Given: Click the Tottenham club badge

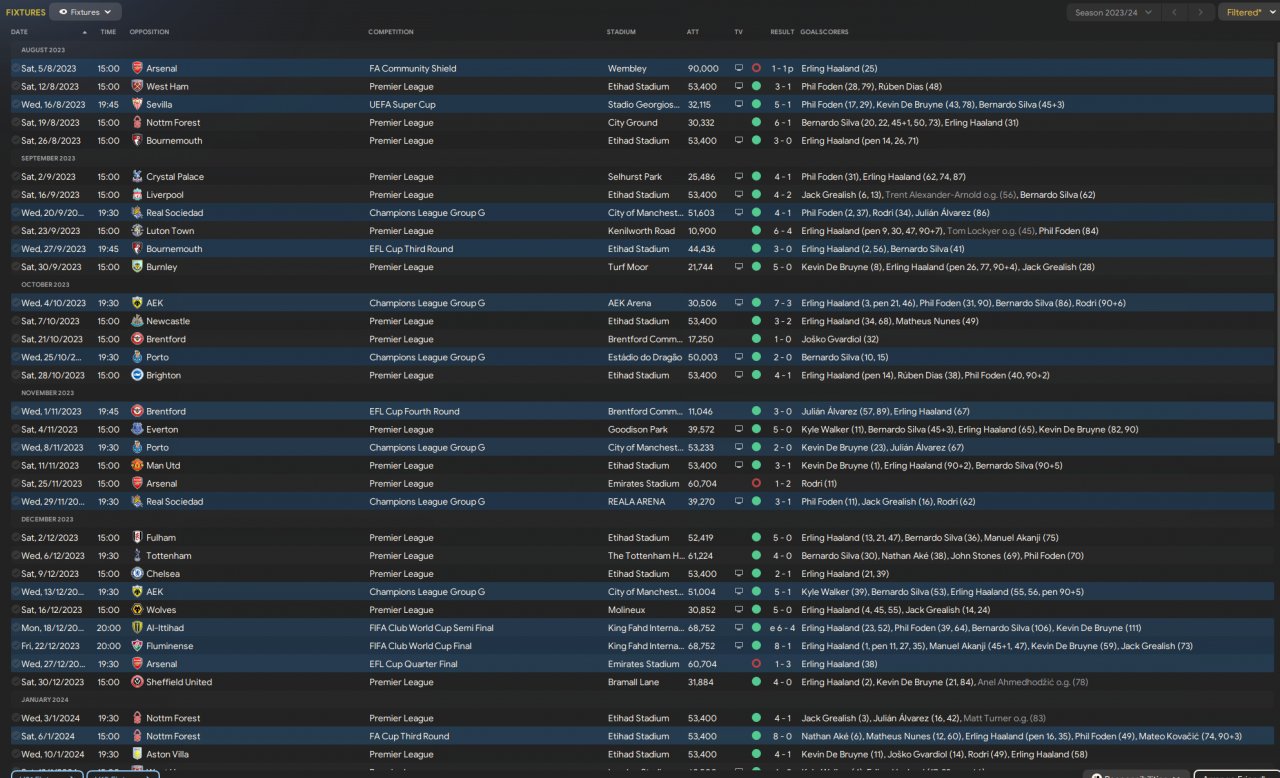Looking at the screenshot, I should click(x=137, y=555).
